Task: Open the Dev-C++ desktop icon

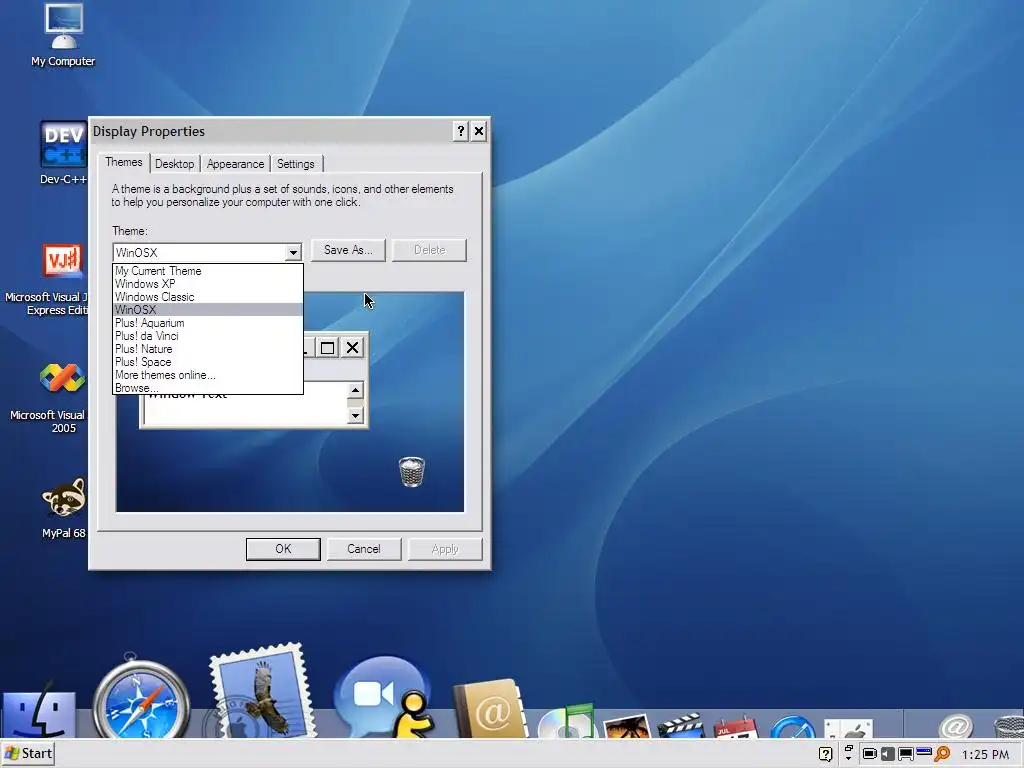Action: pos(63,153)
